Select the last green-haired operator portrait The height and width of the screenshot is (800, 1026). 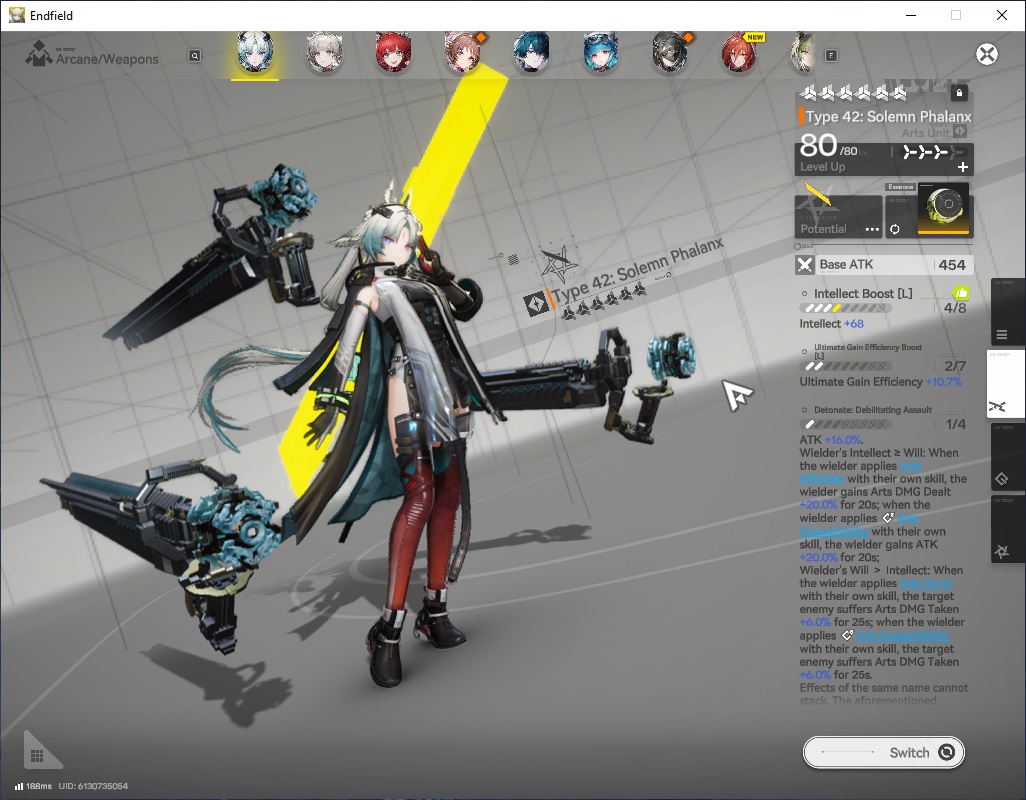[803, 52]
